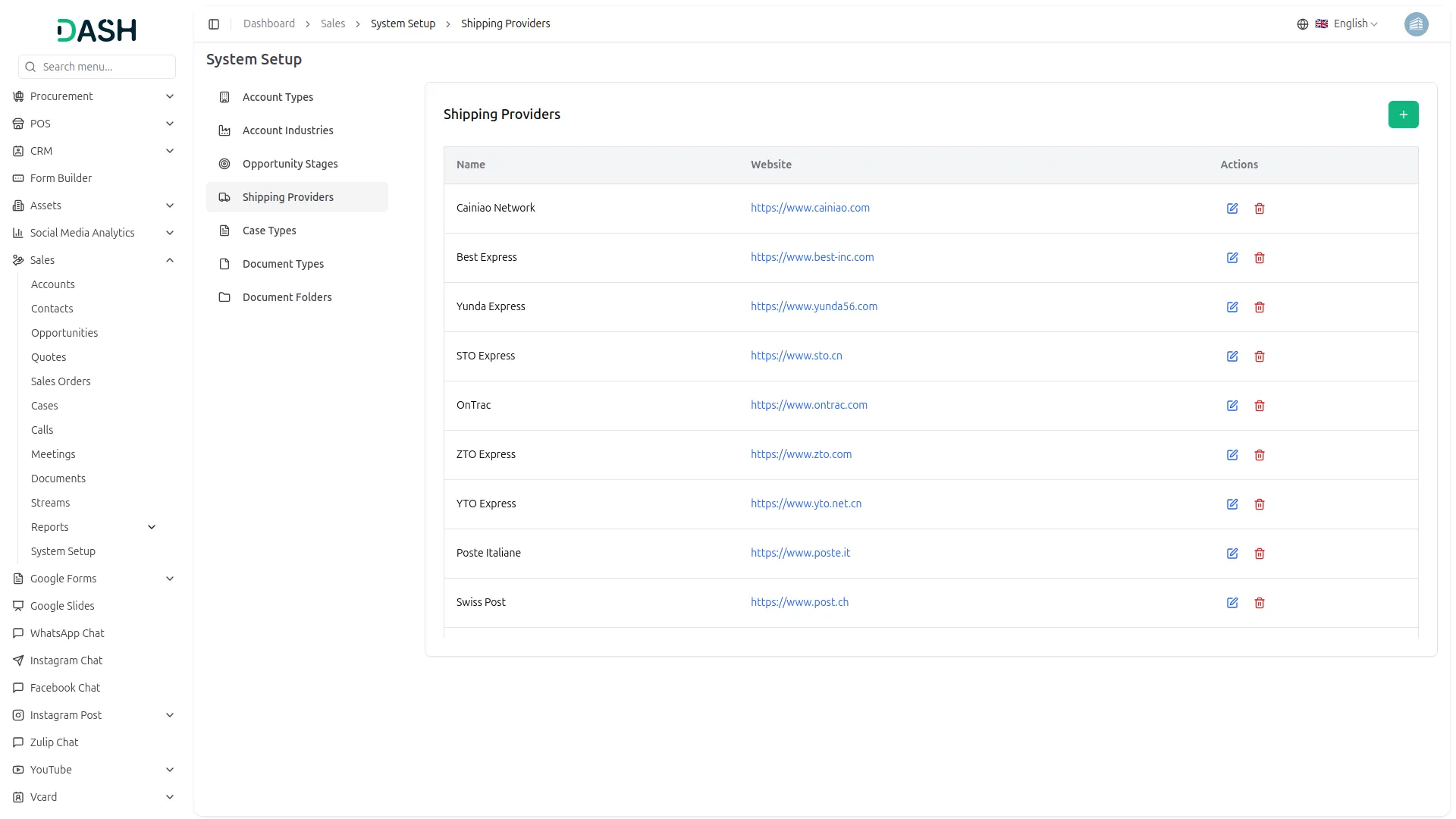Expand the CRM sidebar section
This screenshot has height=819, width=1456.
(x=94, y=151)
